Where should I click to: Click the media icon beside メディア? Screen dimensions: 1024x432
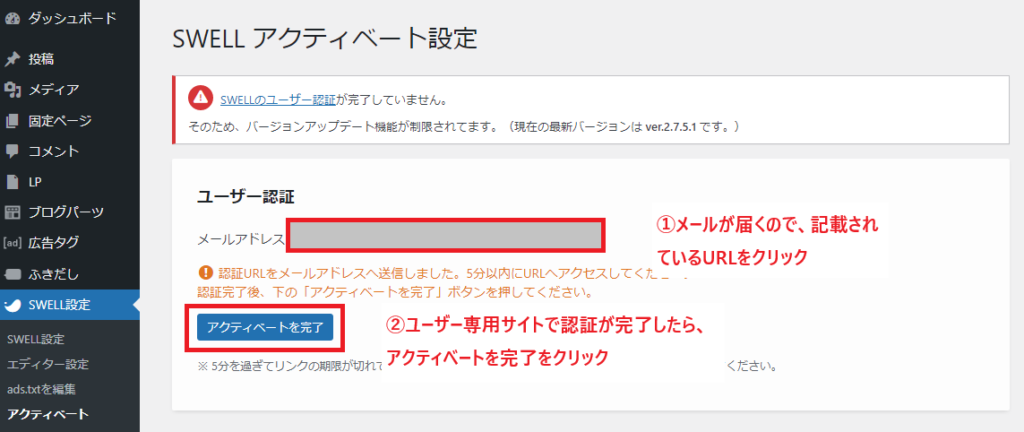point(12,90)
